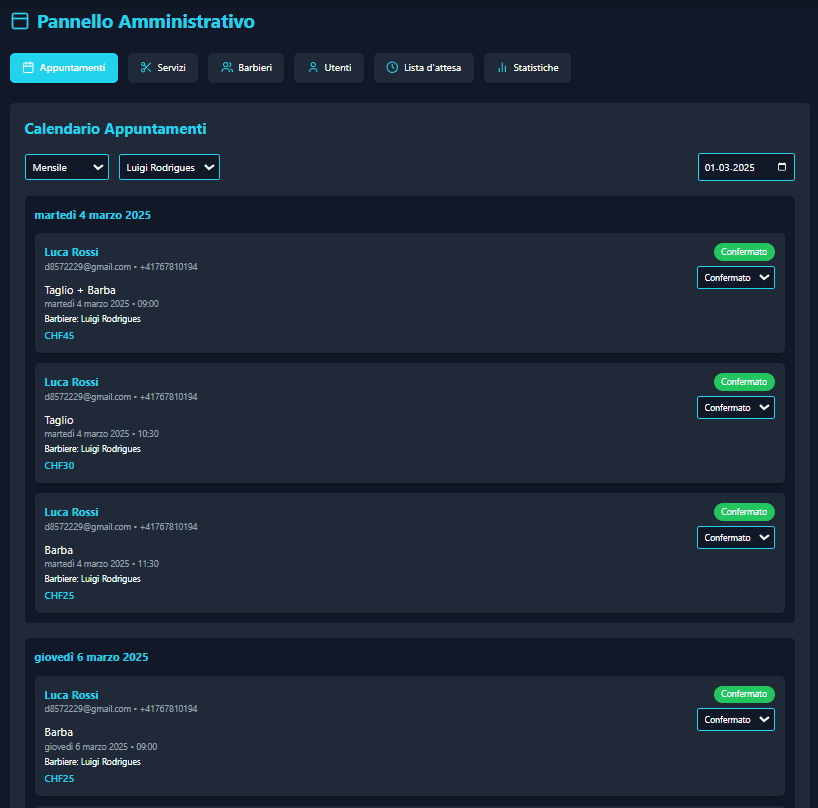
Task: Click the date field showing 01-03-2025
Action: coord(746,167)
